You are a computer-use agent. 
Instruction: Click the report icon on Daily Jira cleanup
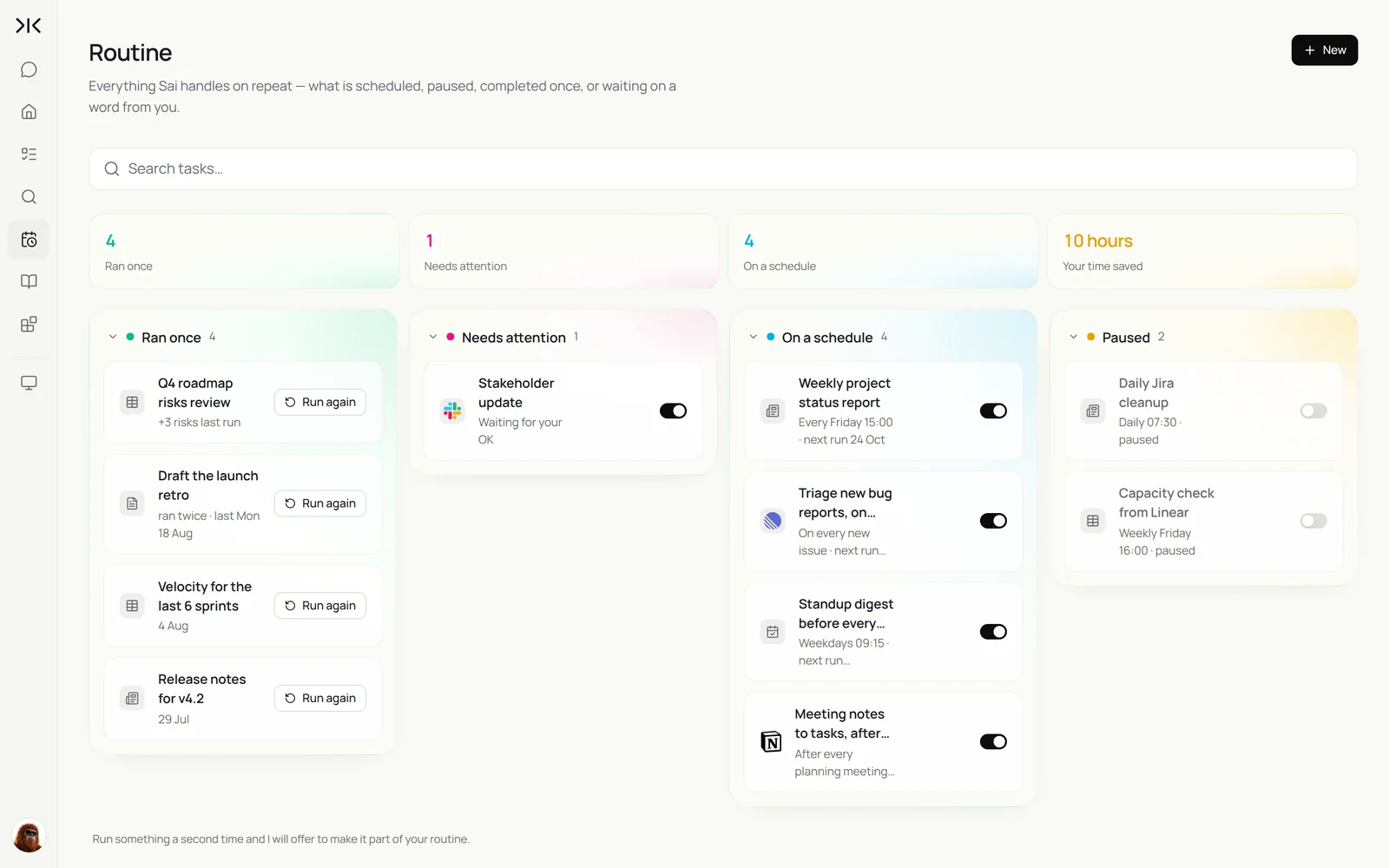(1093, 411)
